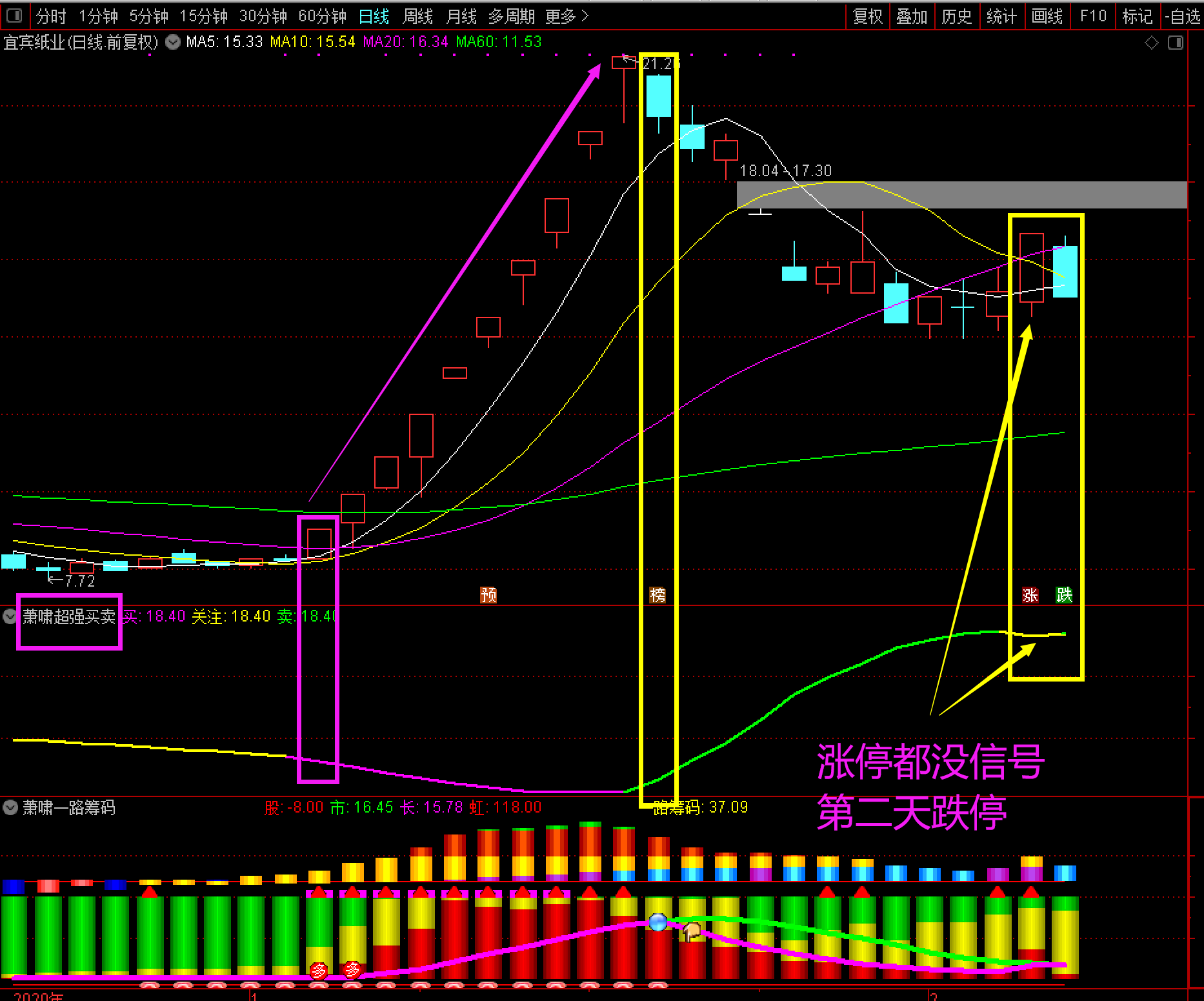Toggle 自选 watchlist for this stock
1204x1001 pixels.
[x=1183, y=16]
